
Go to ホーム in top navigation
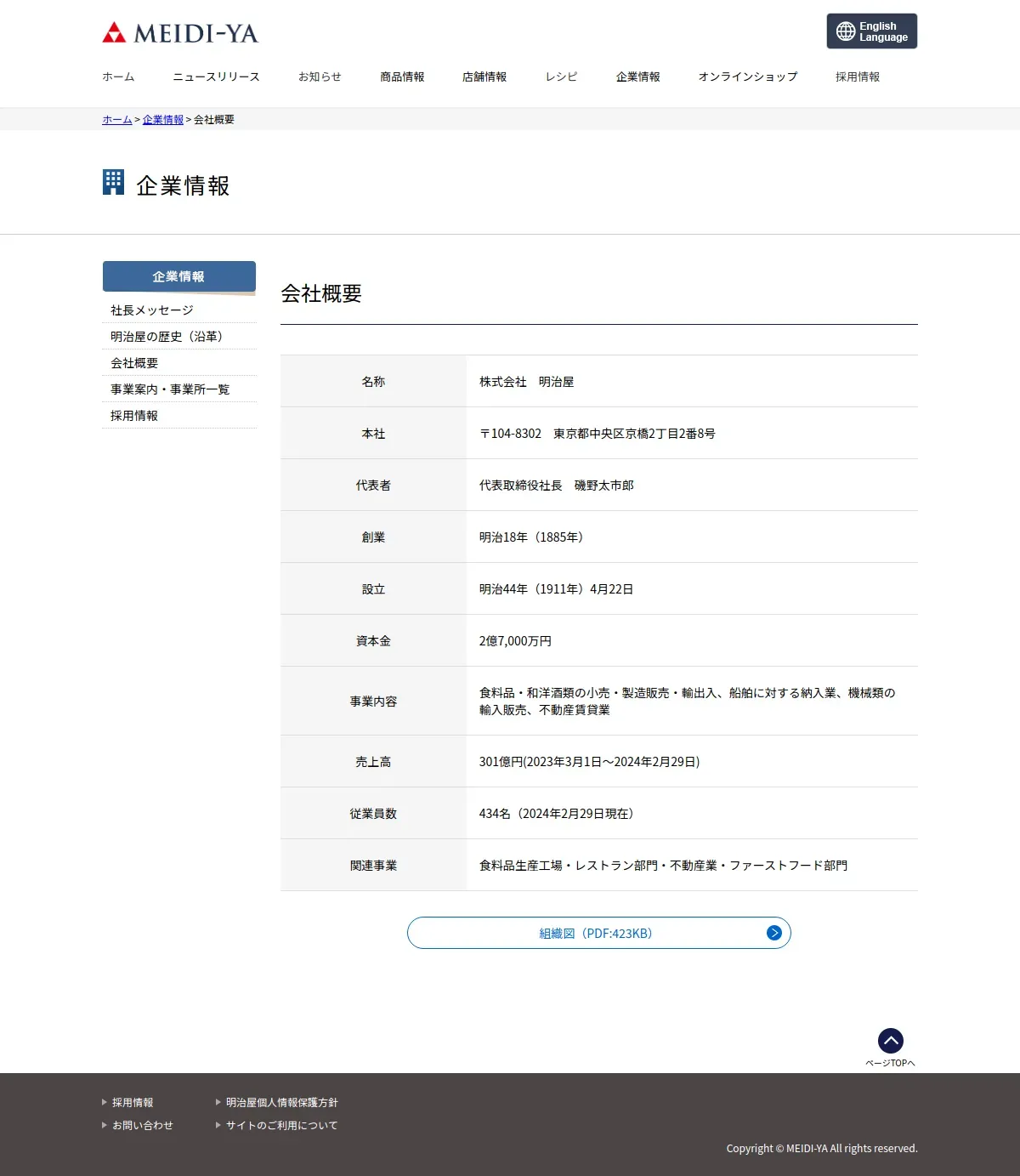(x=118, y=77)
